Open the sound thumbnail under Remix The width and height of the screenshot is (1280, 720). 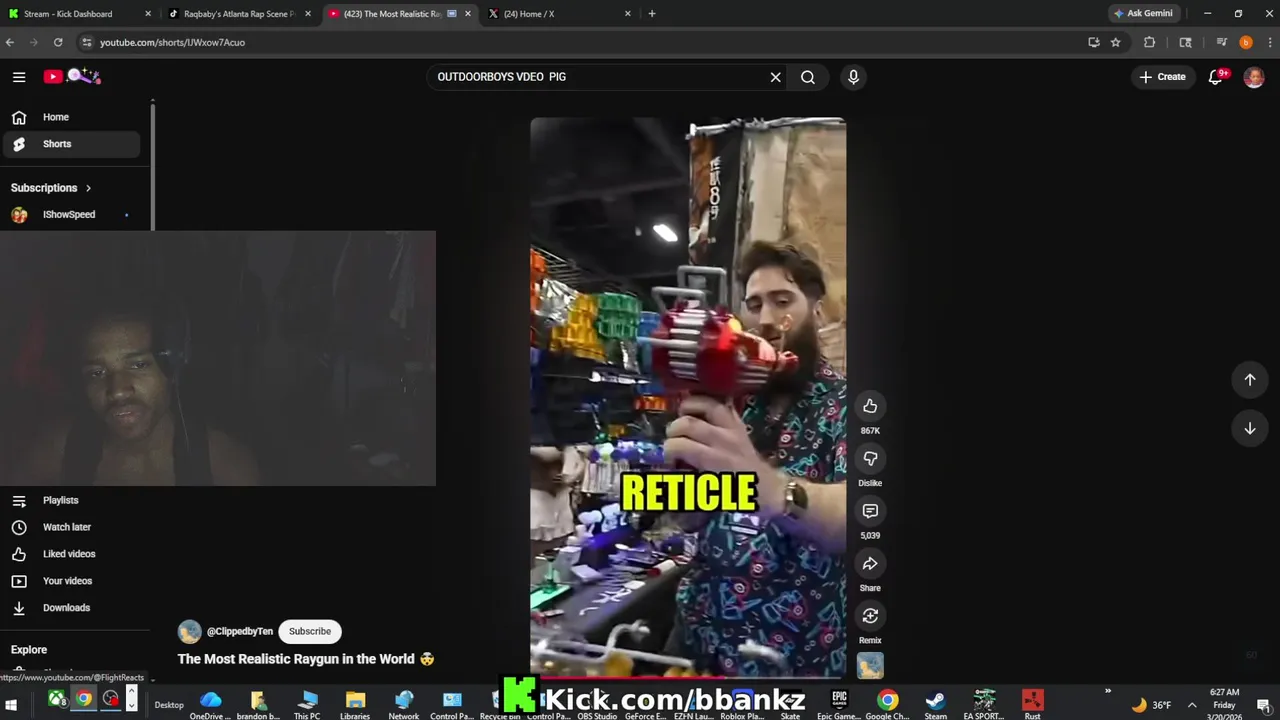click(x=870, y=665)
